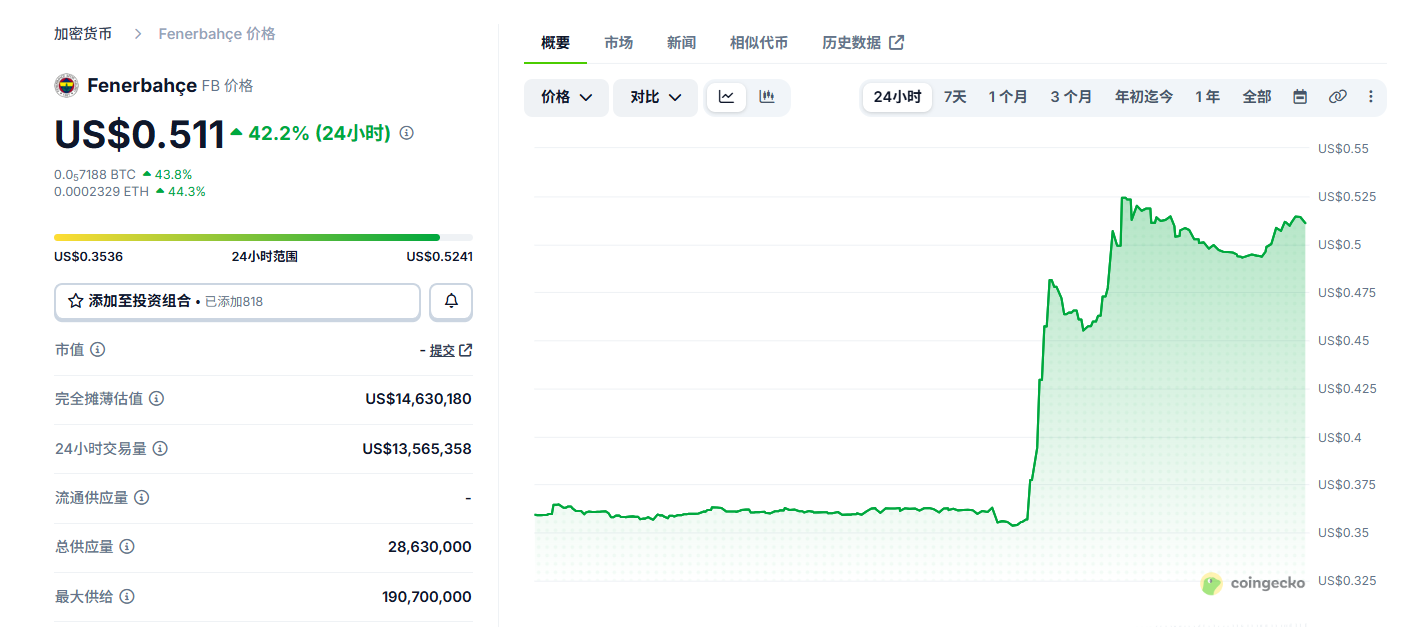Open the 对比 dropdown
This screenshot has height=627, width=1412.
(x=655, y=97)
